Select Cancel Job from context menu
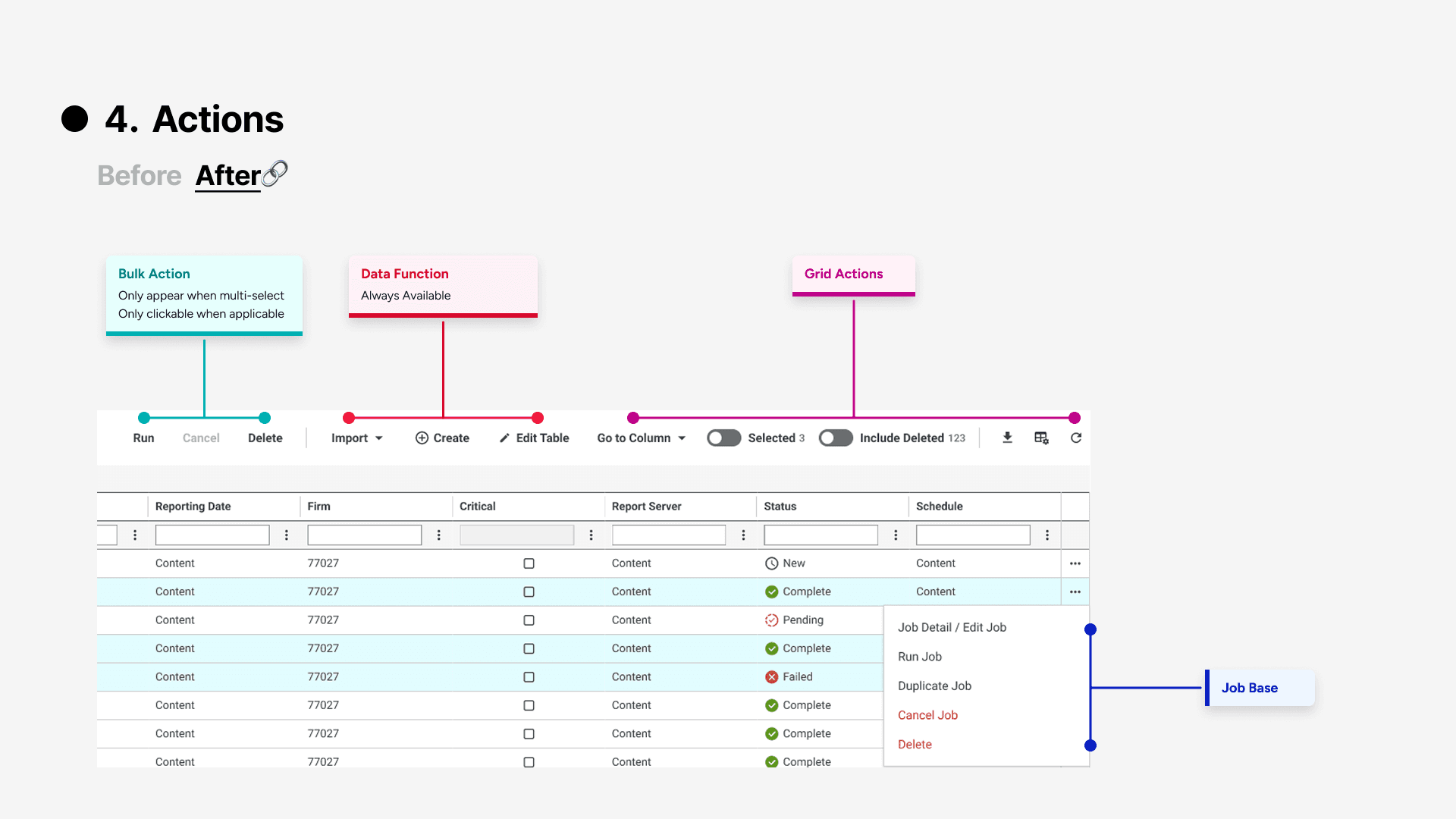Screen dimensions: 1456x819 (928, 715)
